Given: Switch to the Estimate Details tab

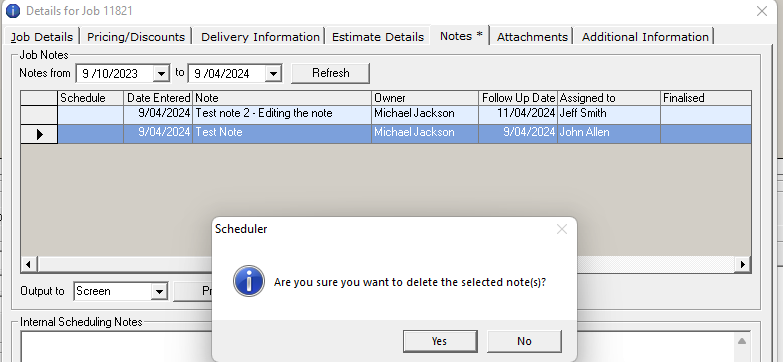Looking at the screenshot, I should pos(378,37).
